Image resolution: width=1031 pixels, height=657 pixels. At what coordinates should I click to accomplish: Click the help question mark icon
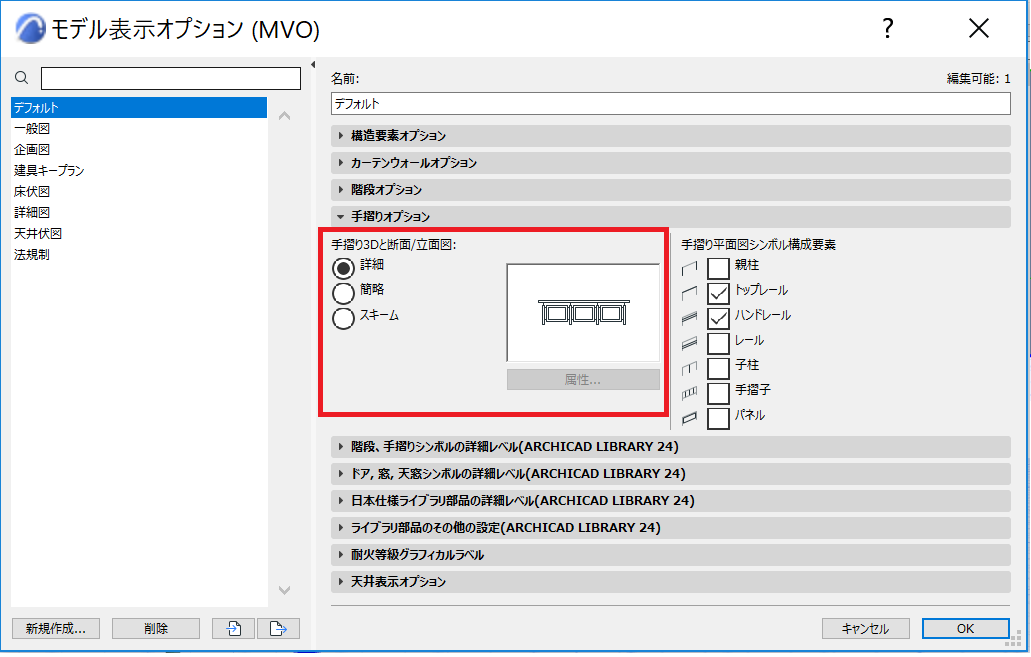pos(887,28)
